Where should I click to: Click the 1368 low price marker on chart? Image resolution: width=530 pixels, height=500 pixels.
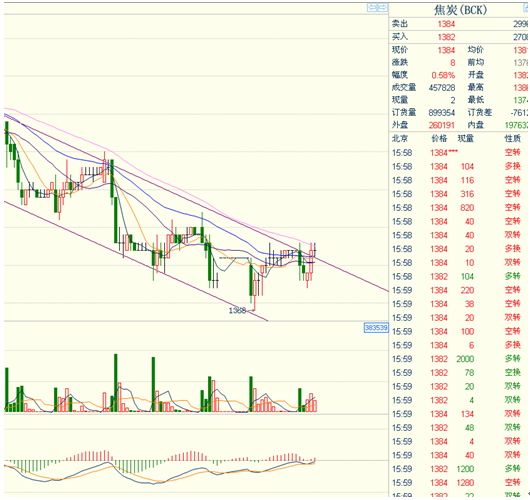[x=237, y=310]
